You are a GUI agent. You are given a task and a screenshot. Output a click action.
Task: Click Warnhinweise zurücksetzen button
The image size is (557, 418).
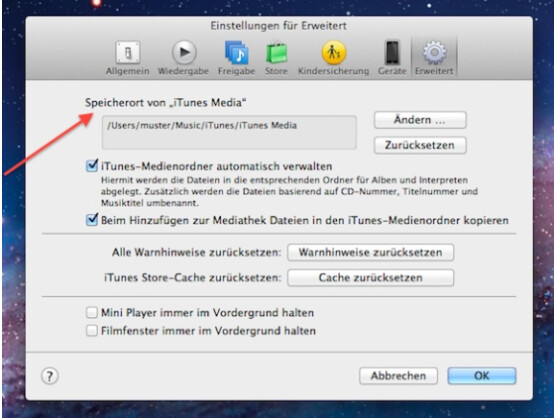371,253
